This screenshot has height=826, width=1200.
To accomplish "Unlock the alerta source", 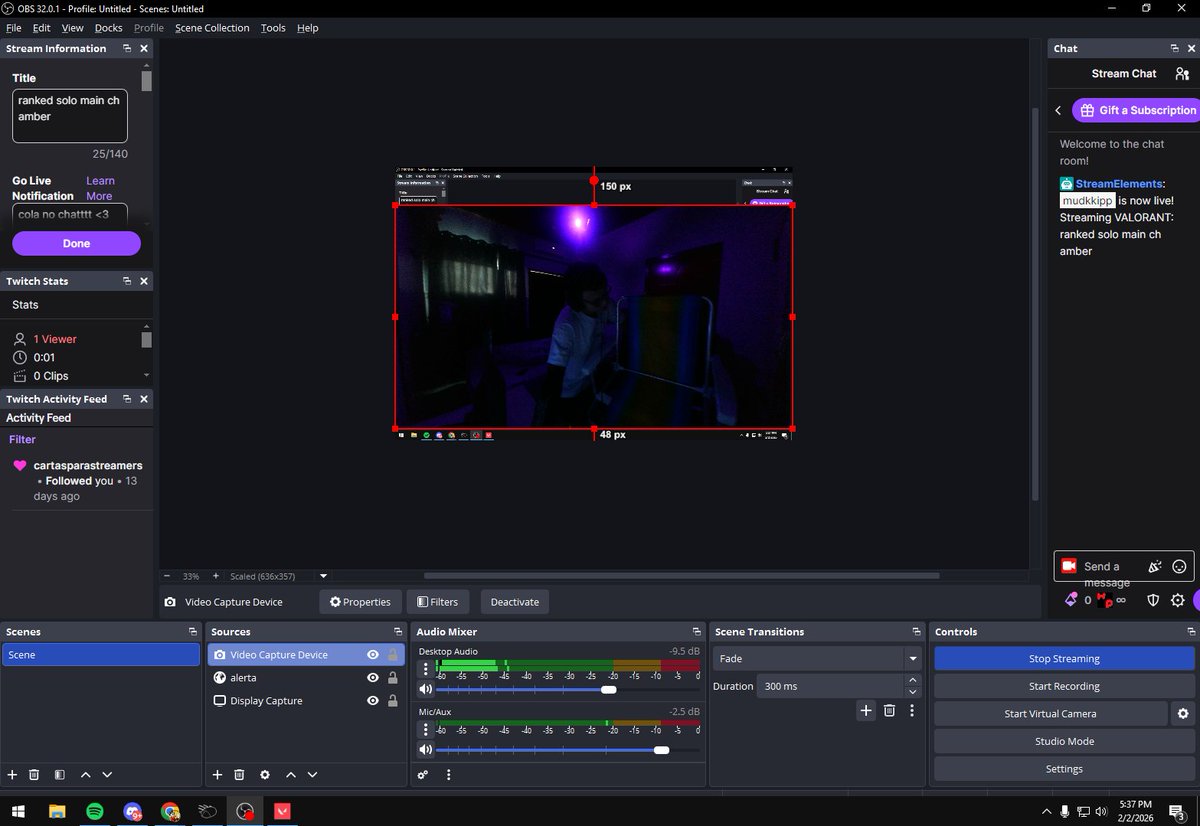I will point(392,677).
